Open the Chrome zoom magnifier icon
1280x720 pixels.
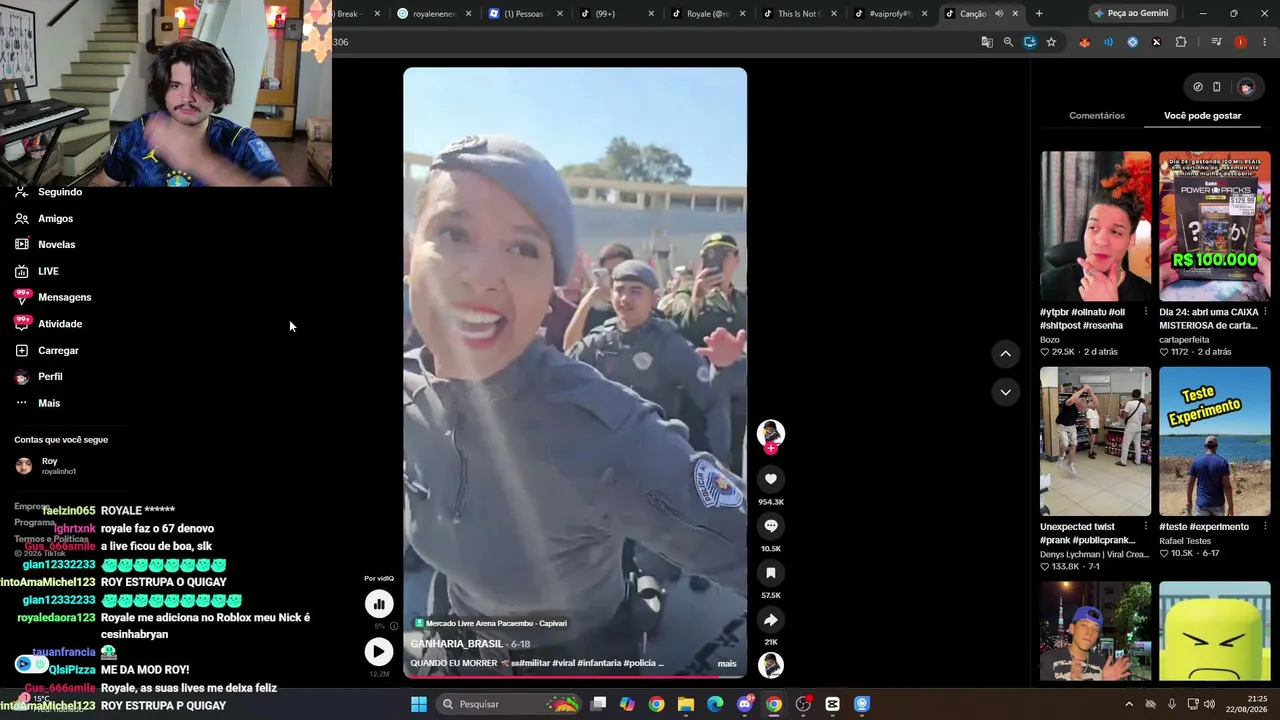[x=1008, y=42]
